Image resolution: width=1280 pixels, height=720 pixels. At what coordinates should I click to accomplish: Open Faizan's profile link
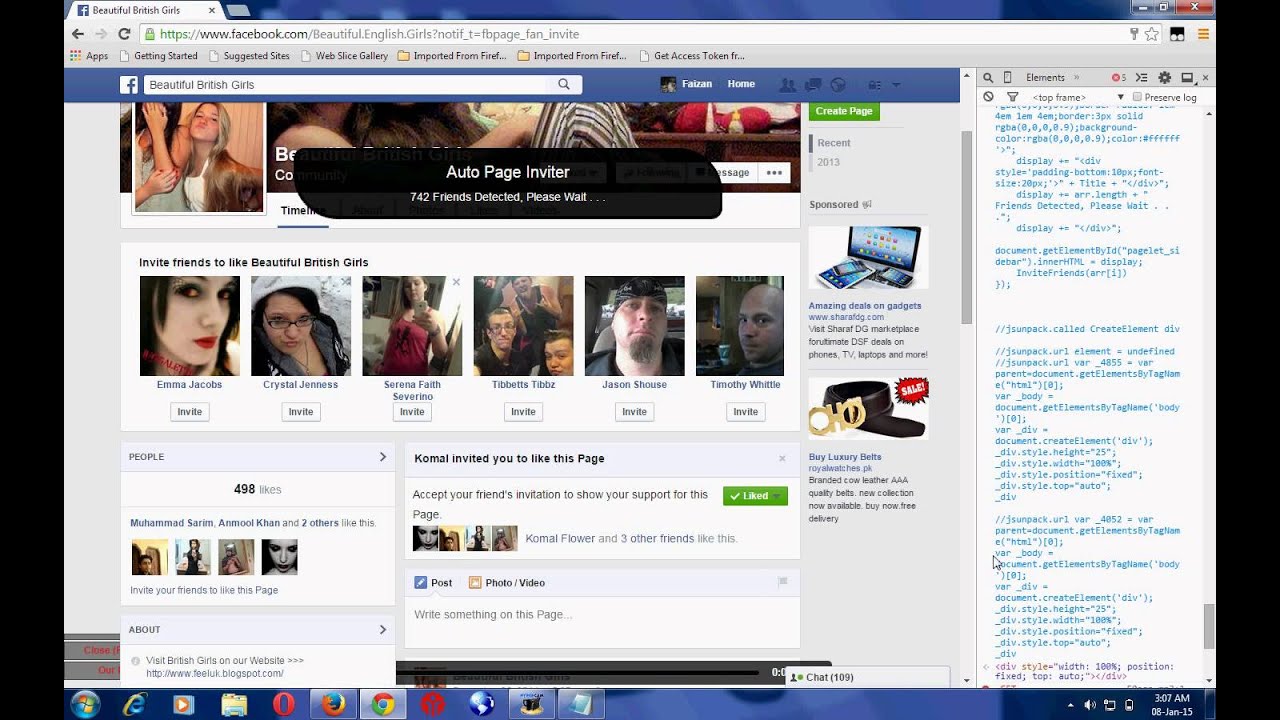coord(687,85)
